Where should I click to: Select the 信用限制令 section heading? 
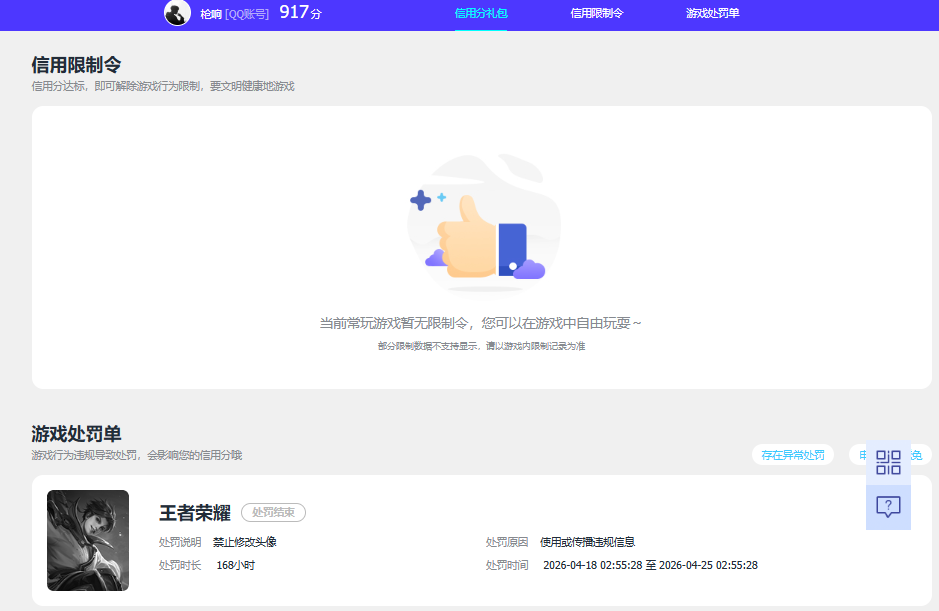[x=76, y=65]
